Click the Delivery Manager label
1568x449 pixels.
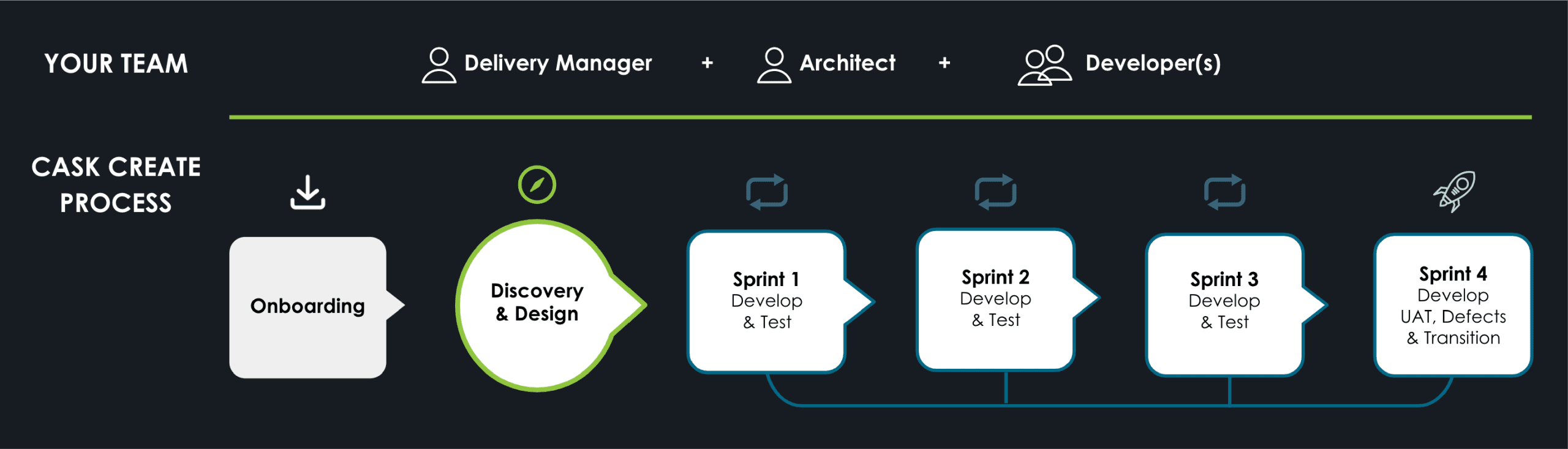(558, 64)
